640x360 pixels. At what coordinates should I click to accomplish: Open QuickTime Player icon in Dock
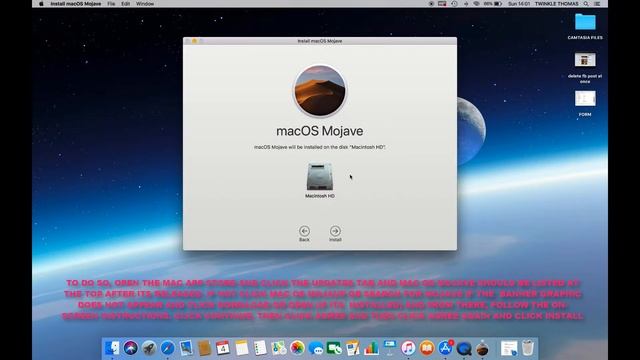[x=464, y=348]
